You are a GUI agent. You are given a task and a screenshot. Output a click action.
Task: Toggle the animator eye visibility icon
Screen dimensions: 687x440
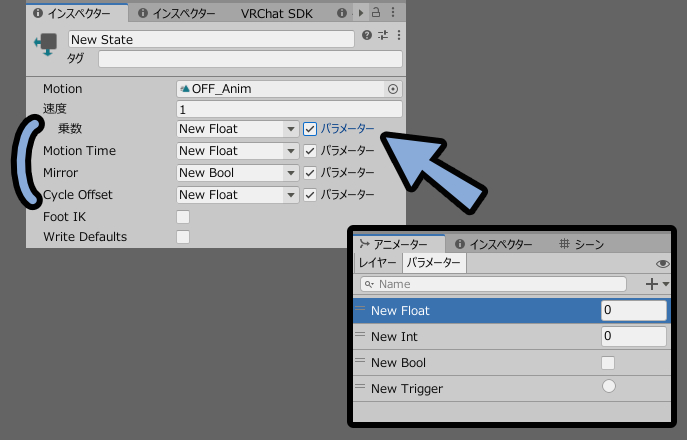[662, 263]
